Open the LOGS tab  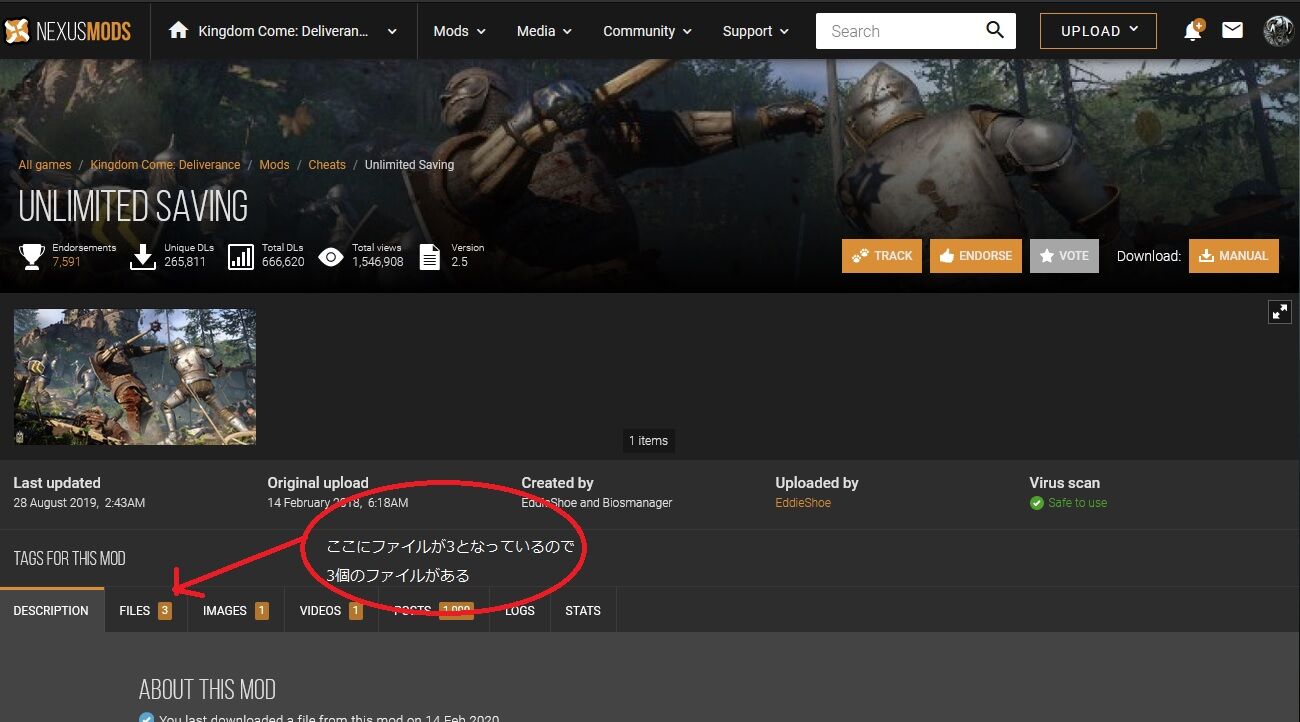tap(520, 610)
